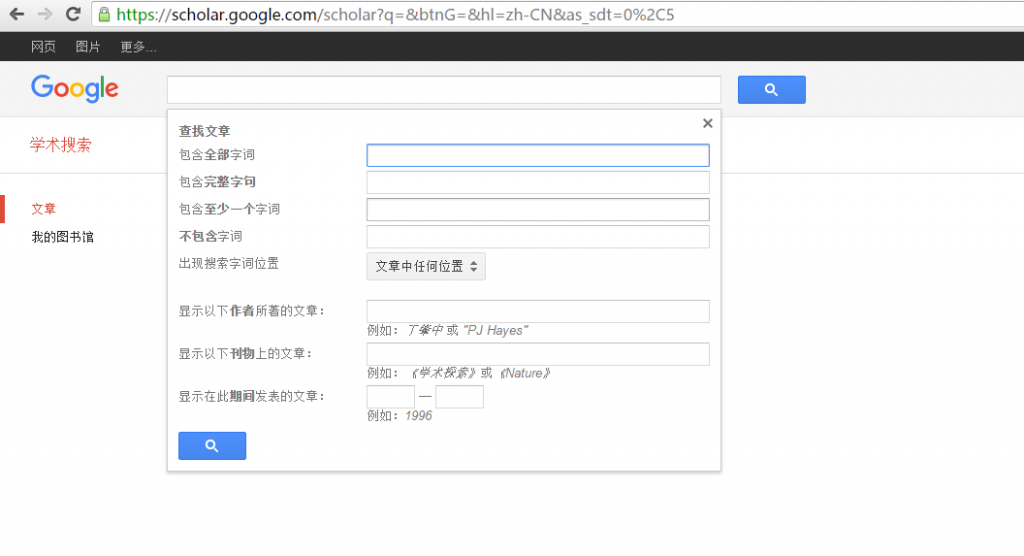This screenshot has width=1024, height=556.
Task: Click the 学术搜索 heading link
Action: click(61, 144)
